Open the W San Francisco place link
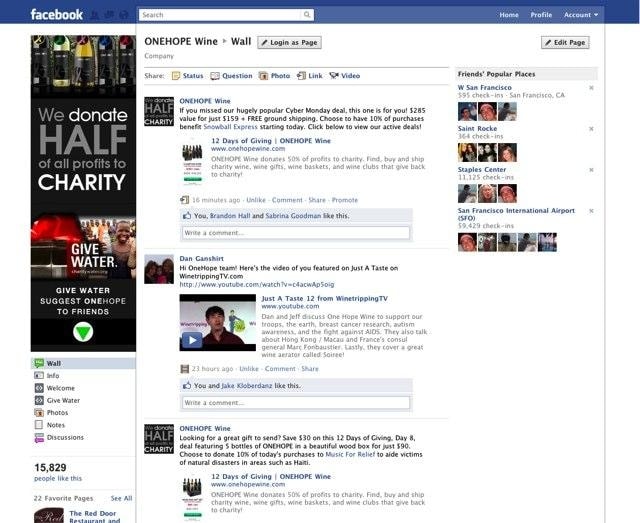640x523 pixels. [x=484, y=87]
